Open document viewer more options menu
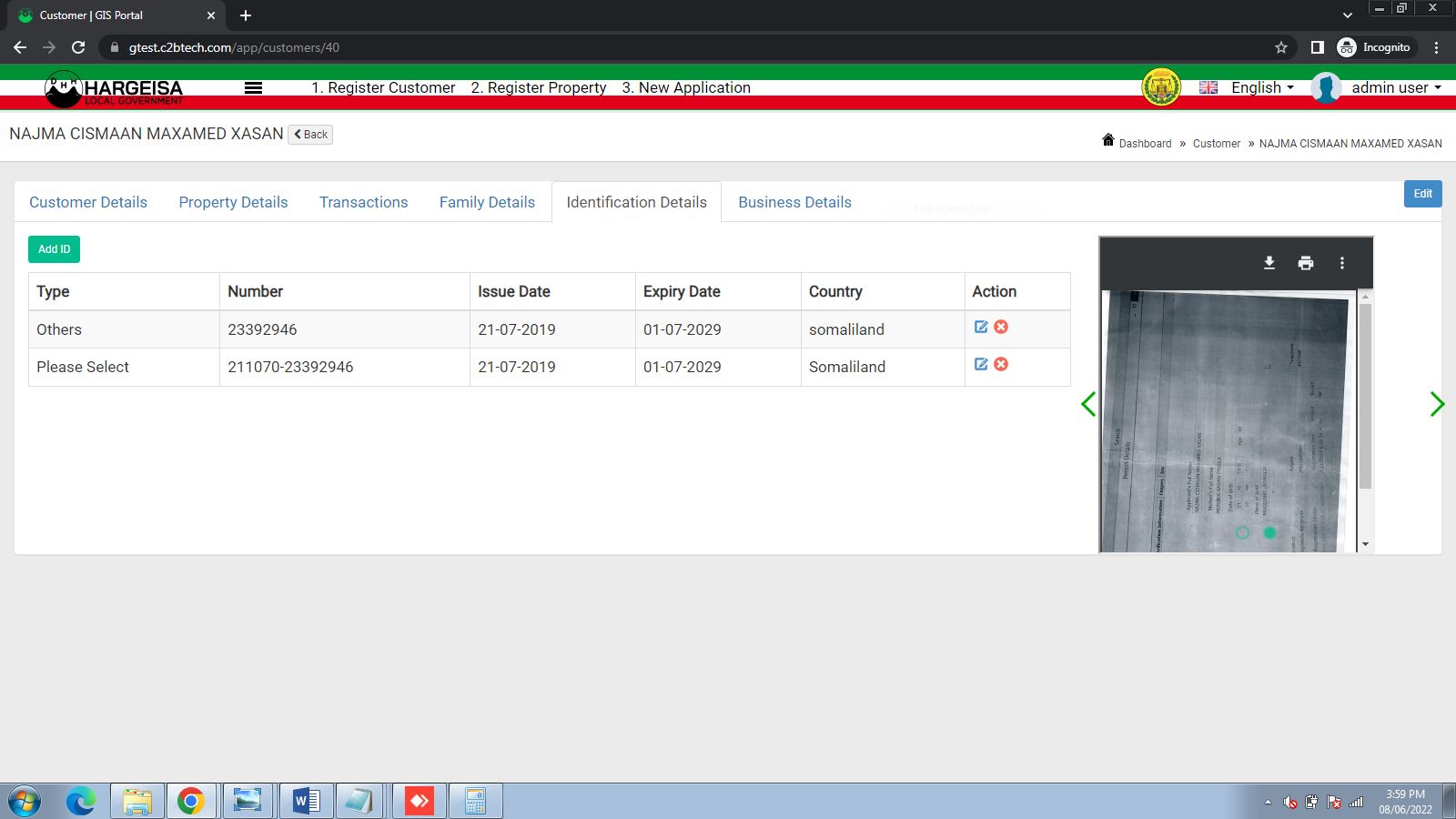 tap(1342, 263)
